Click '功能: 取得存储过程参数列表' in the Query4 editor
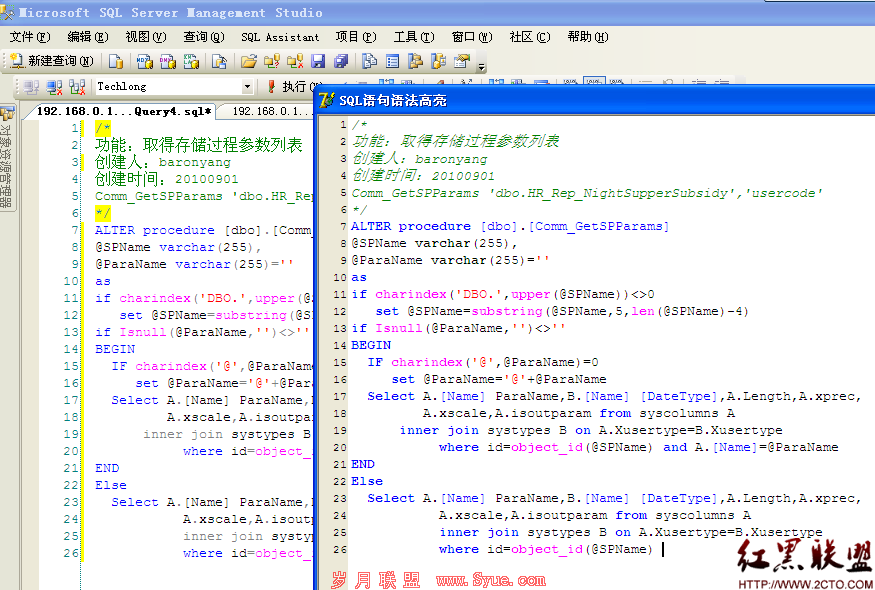The width and height of the screenshot is (875, 590). pos(199,145)
